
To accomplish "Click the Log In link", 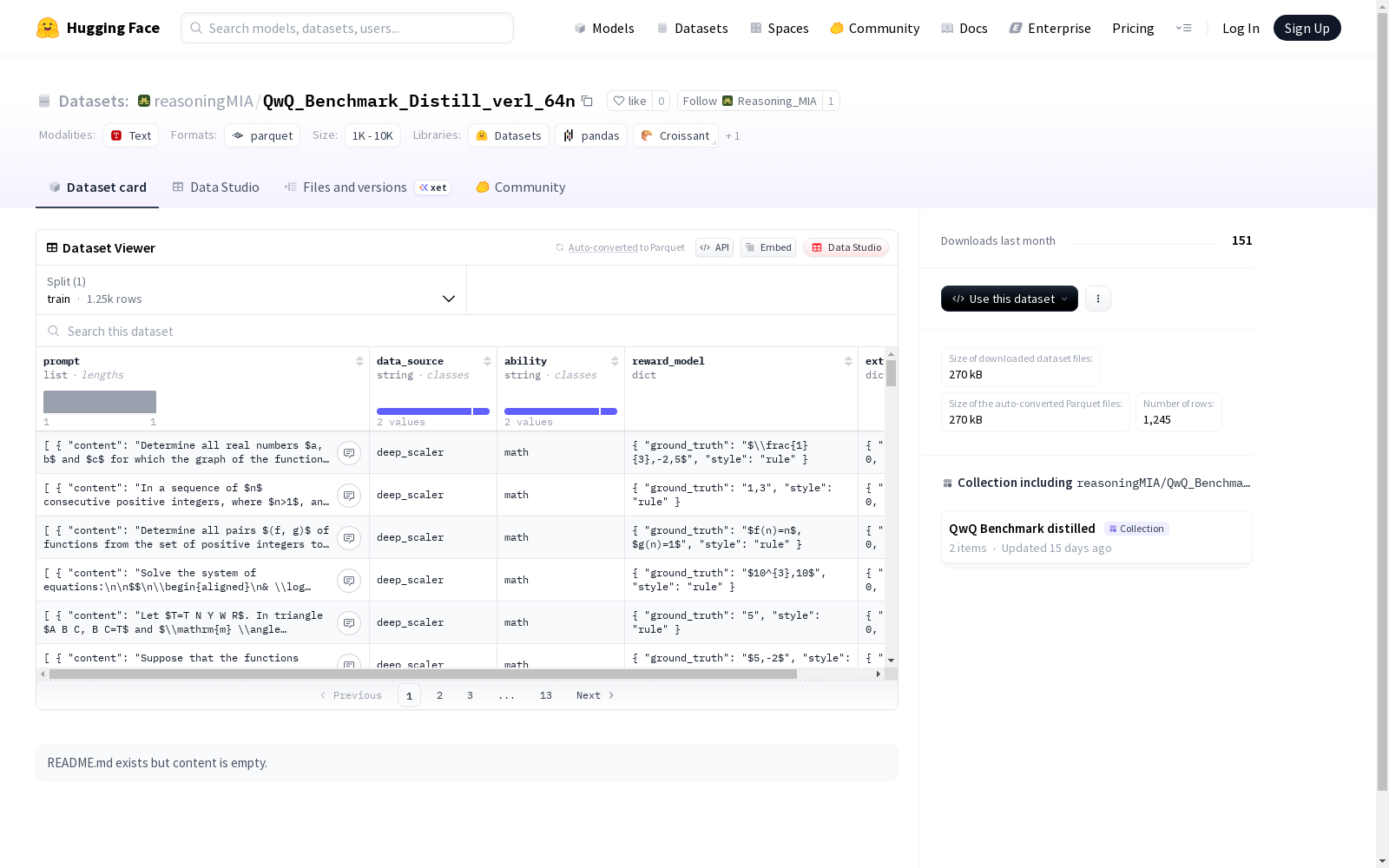I will pyautogui.click(x=1241, y=28).
